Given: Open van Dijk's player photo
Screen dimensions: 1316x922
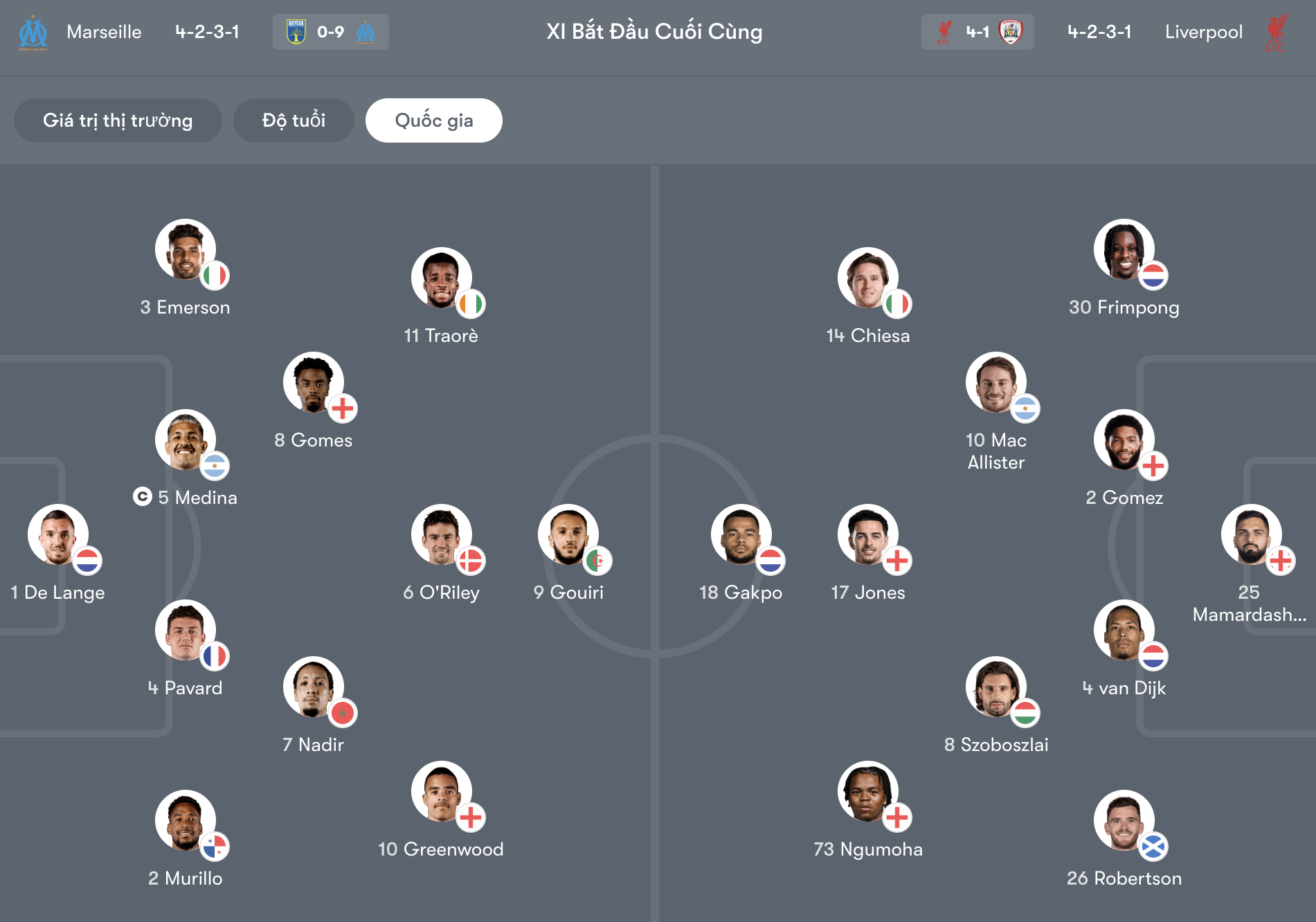Looking at the screenshot, I should coord(1123,629).
